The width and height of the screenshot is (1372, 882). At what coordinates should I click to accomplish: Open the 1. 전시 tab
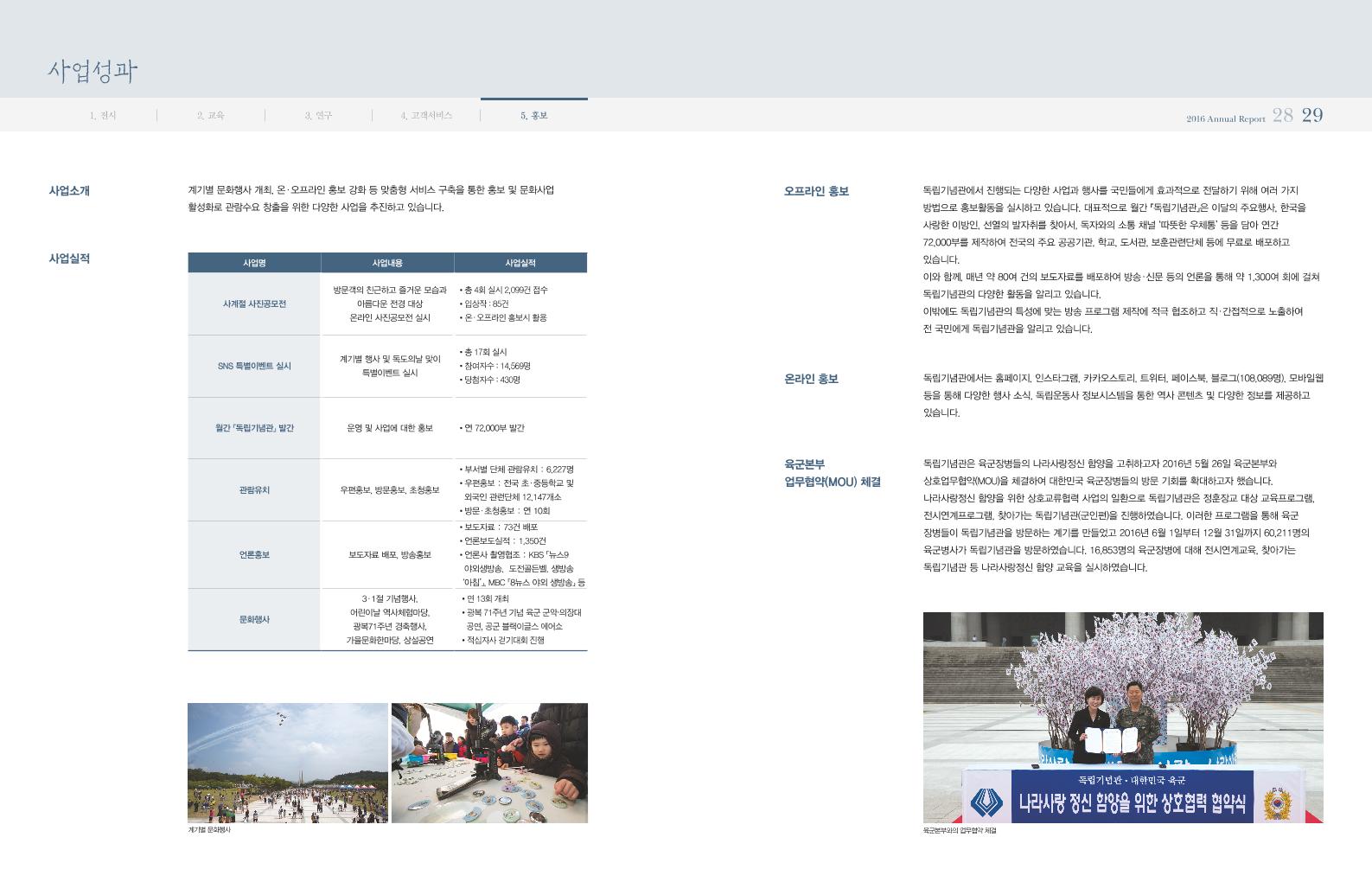[x=102, y=115]
